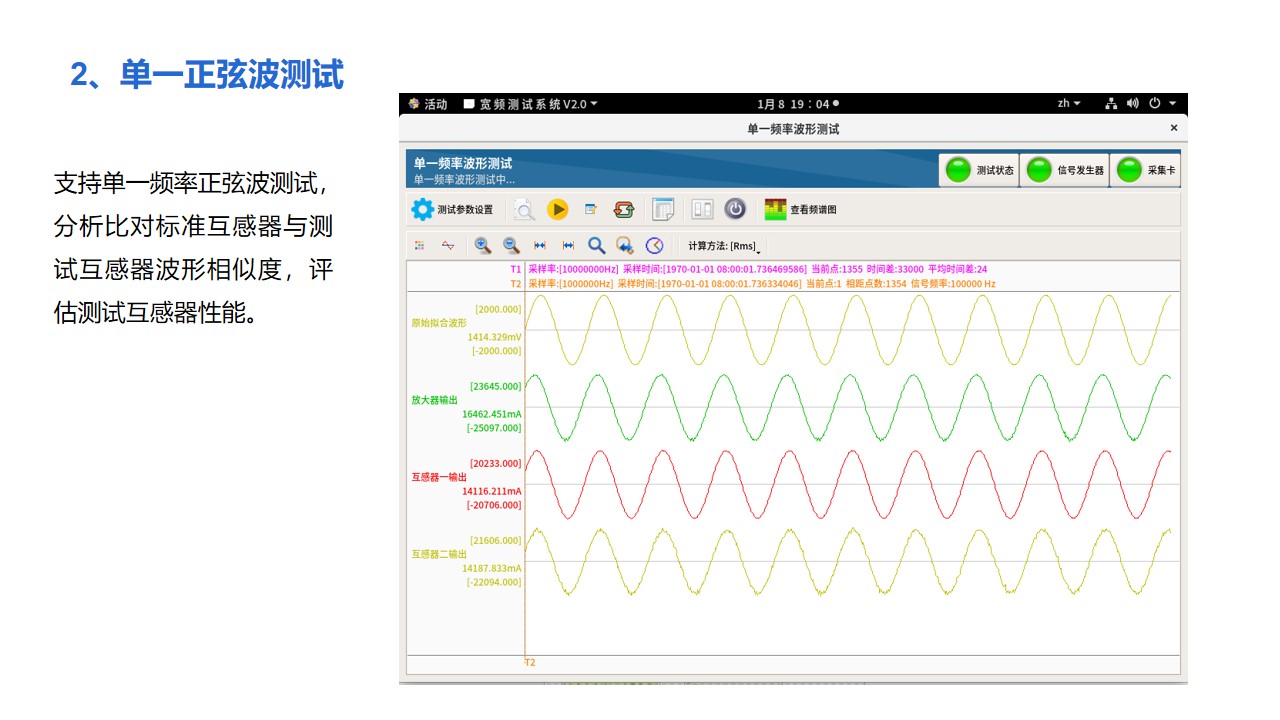Expand the zh input language menu
The height and width of the screenshot is (720, 1280).
pos(1069,104)
